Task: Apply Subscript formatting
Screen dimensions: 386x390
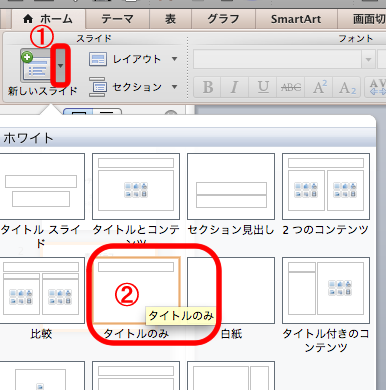Action: [347, 87]
